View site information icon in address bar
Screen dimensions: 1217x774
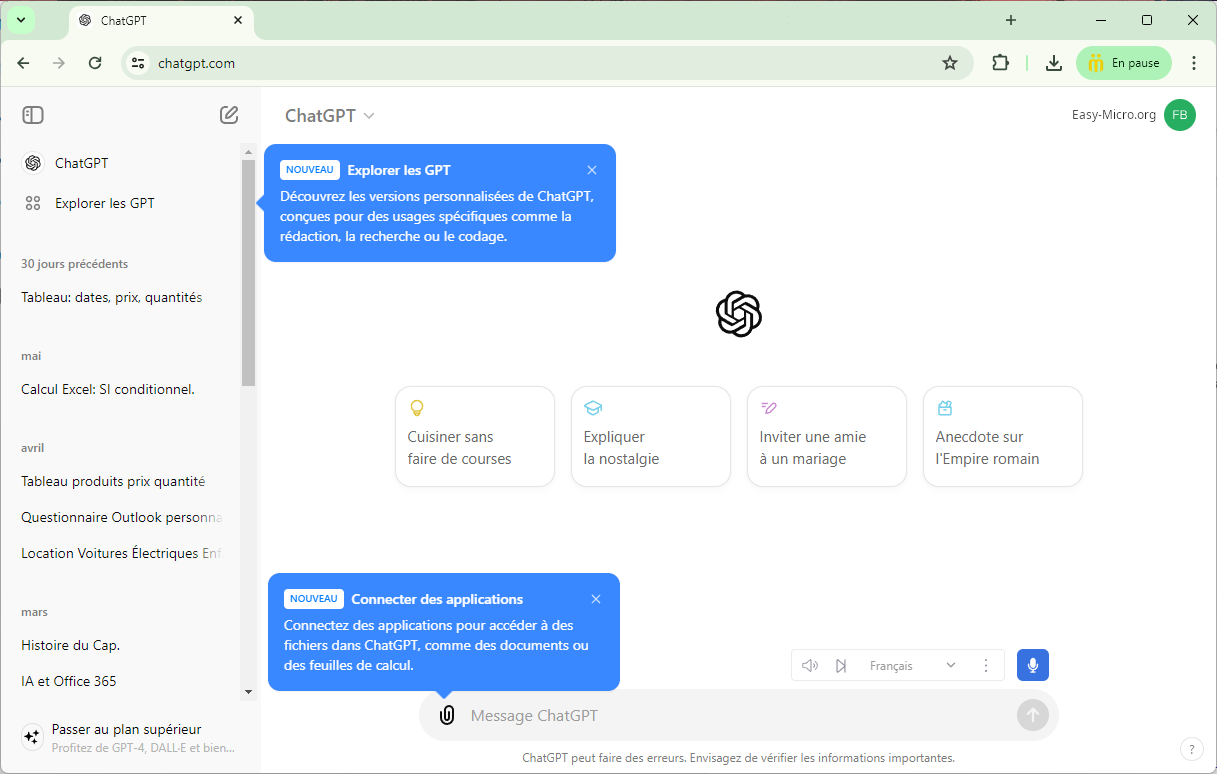coord(138,63)
